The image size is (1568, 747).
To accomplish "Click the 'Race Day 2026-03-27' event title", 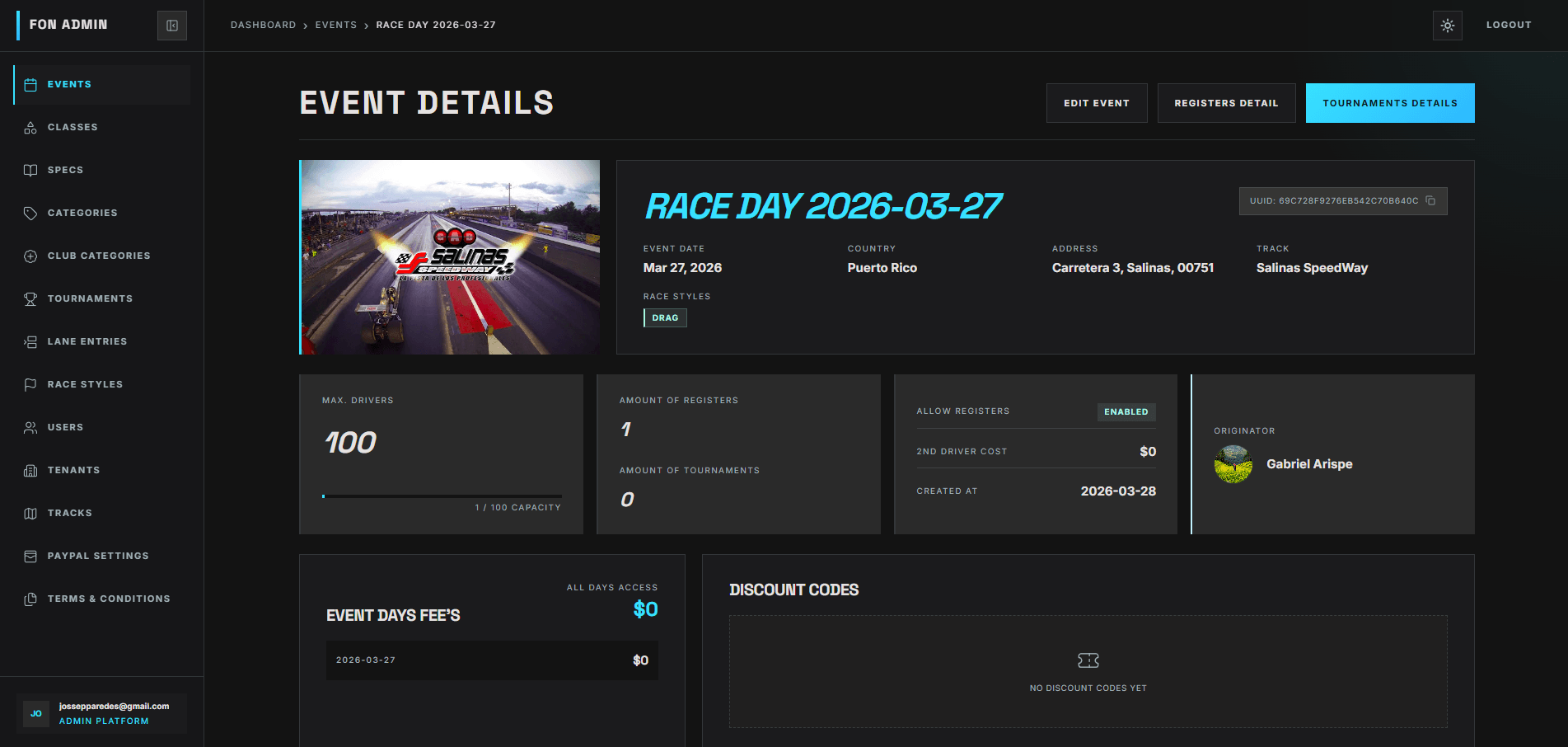I will (x=822, y=206).
